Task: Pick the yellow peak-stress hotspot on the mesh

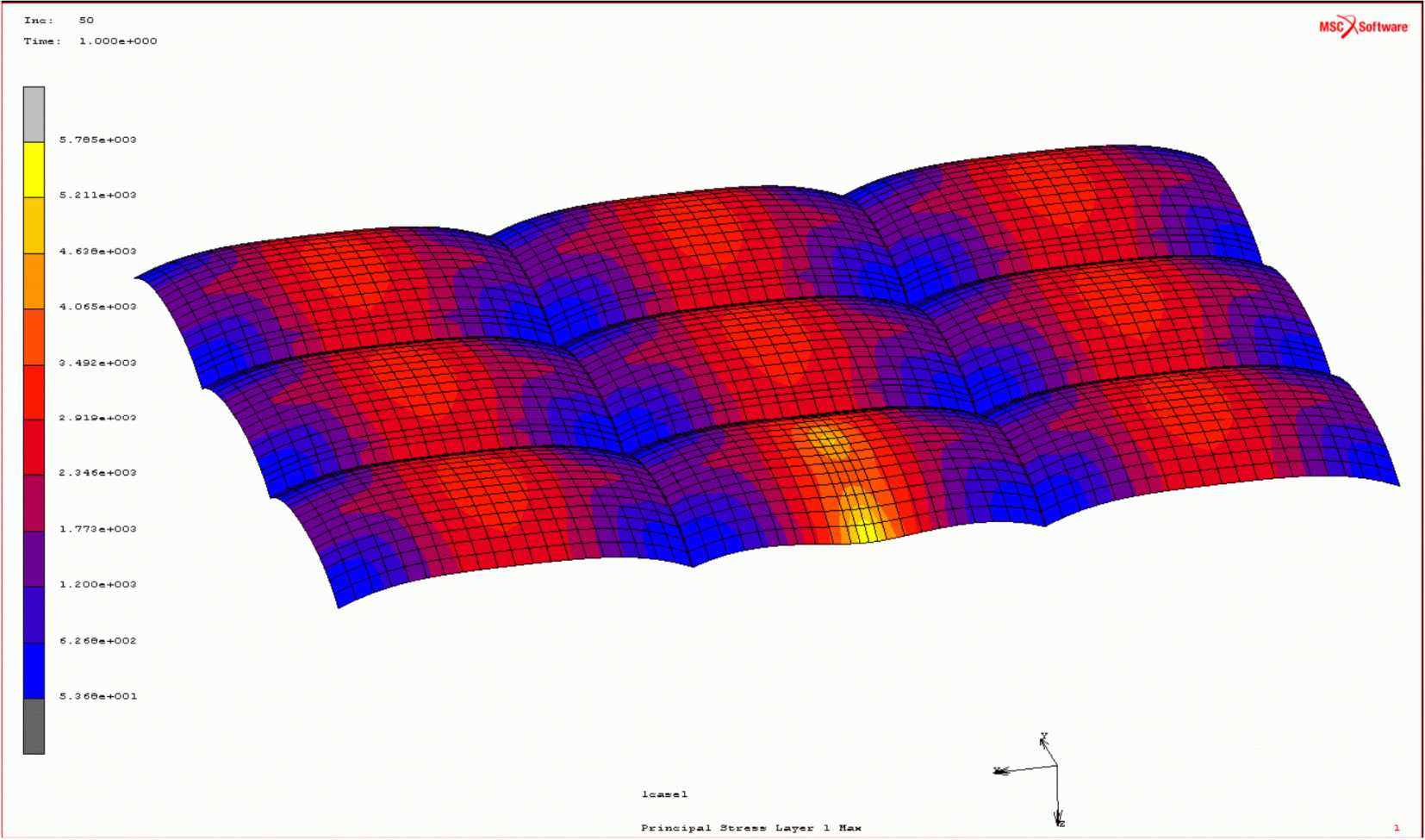Action: (858, 521)
